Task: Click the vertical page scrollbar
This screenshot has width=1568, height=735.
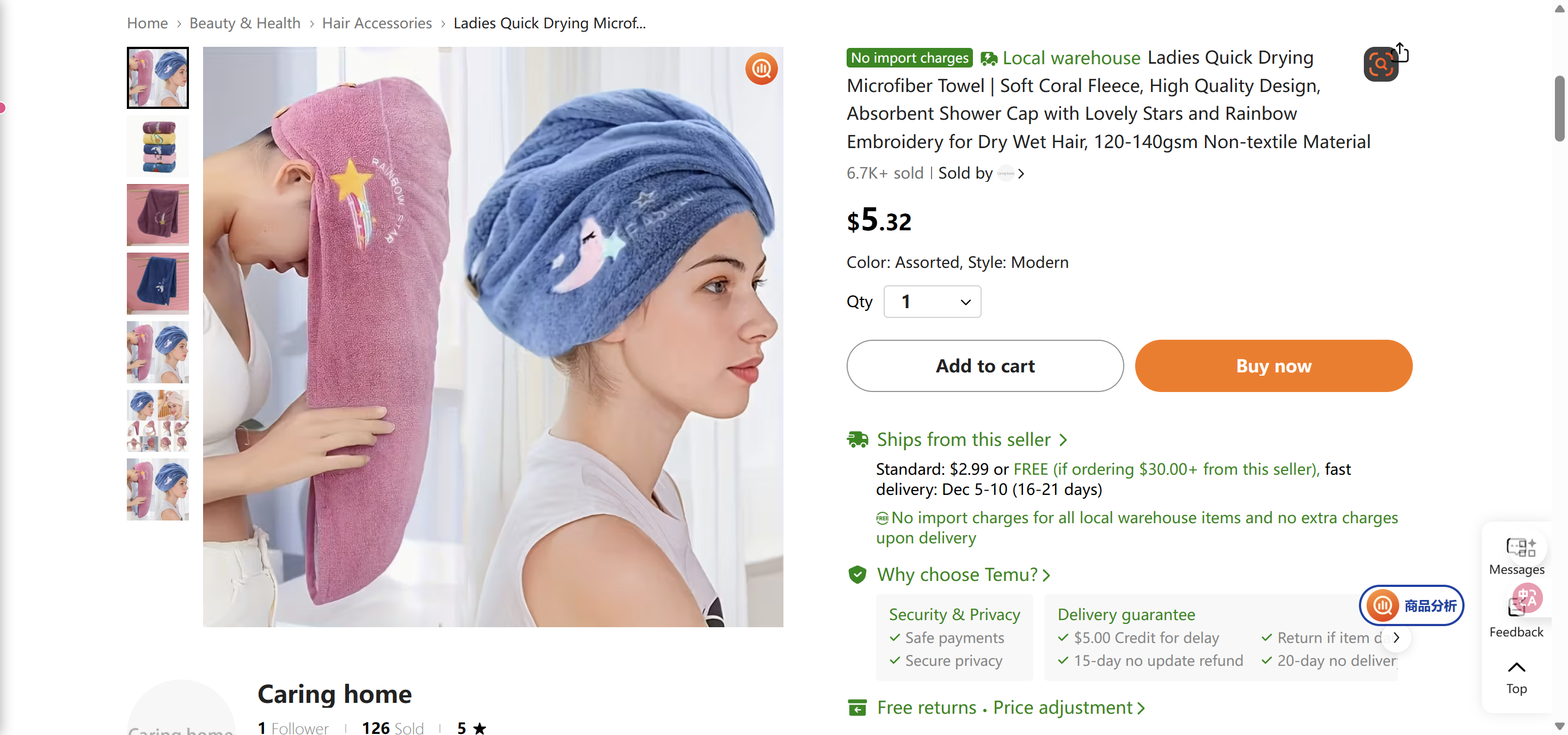Action: click(x=1559, y=109)
